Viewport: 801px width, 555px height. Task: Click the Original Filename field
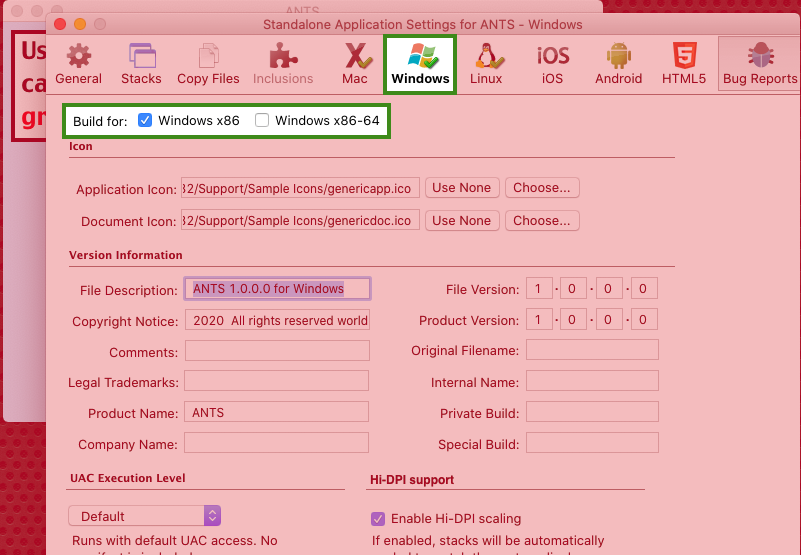coord(593,350)
